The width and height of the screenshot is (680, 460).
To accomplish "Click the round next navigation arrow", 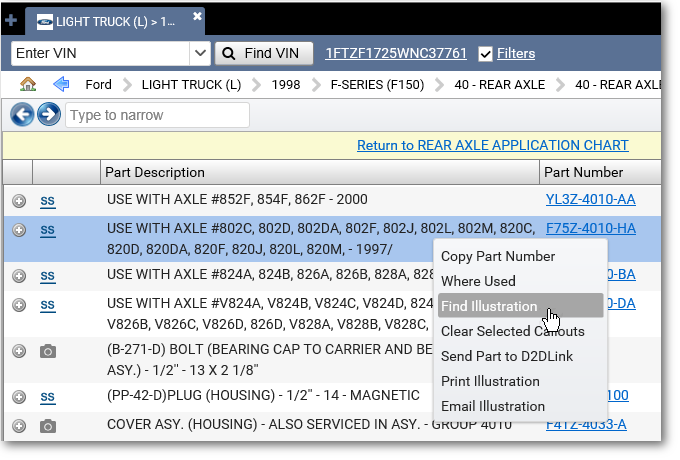I will coord(48,116).
